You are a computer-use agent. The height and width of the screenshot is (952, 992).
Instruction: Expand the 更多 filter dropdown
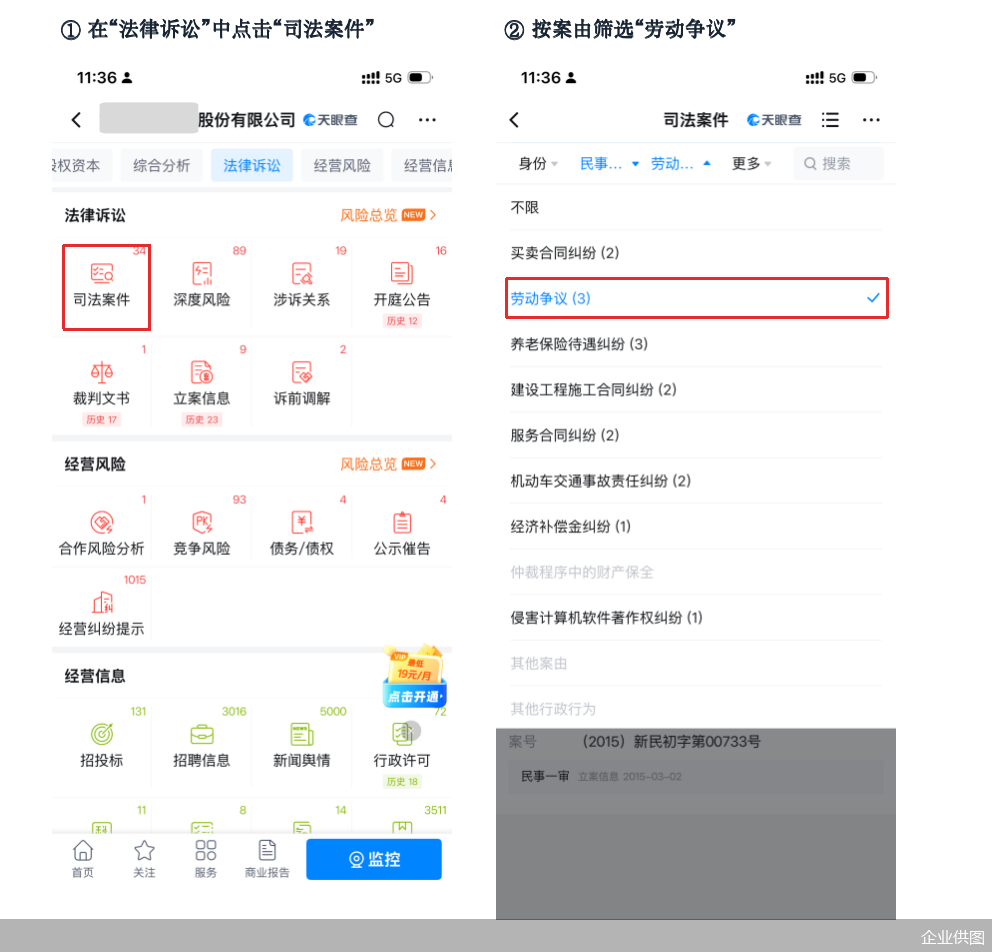[x=751, y=164]
